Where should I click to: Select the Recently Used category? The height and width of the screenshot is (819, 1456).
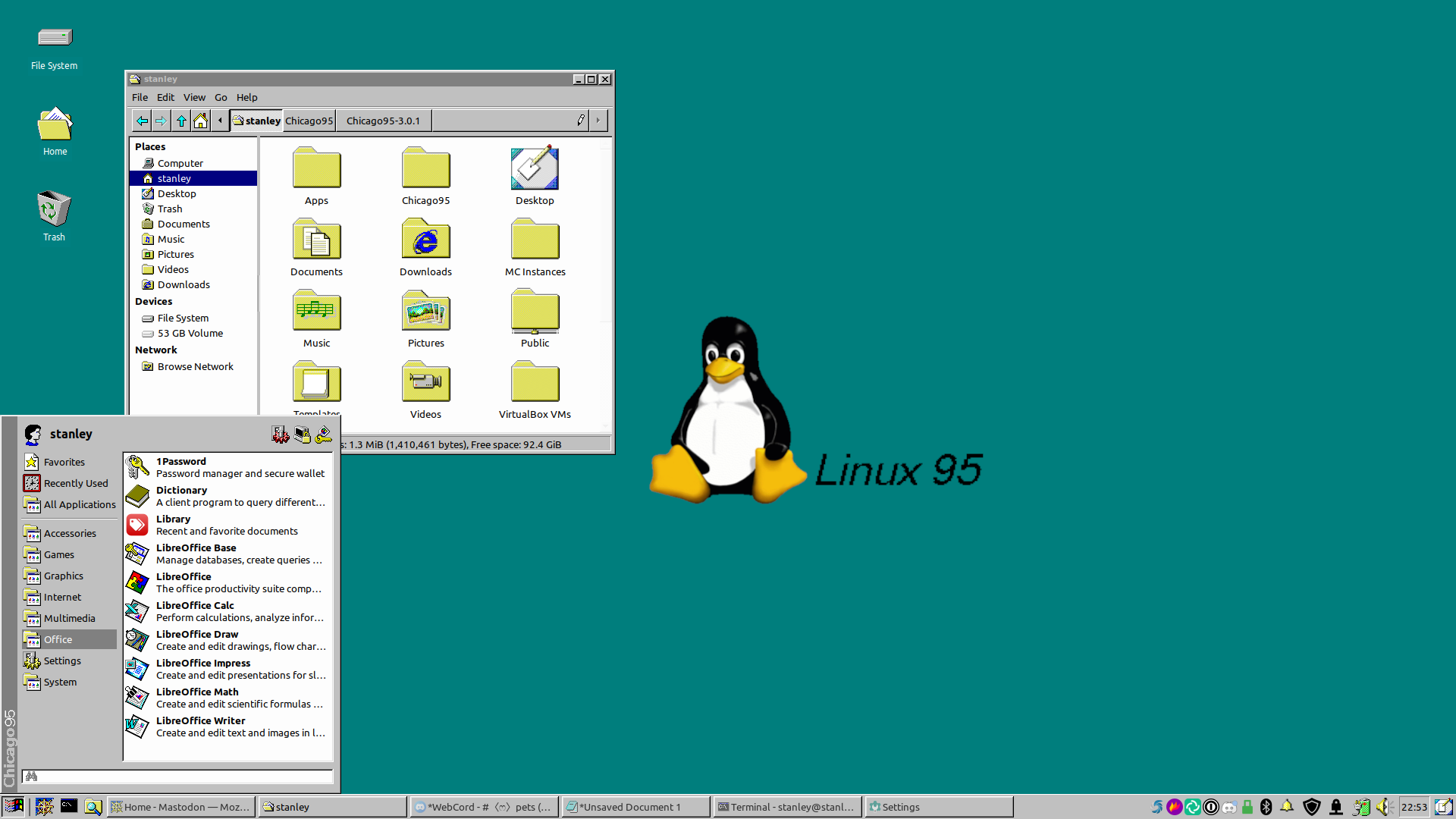click(x=69, y=483)
